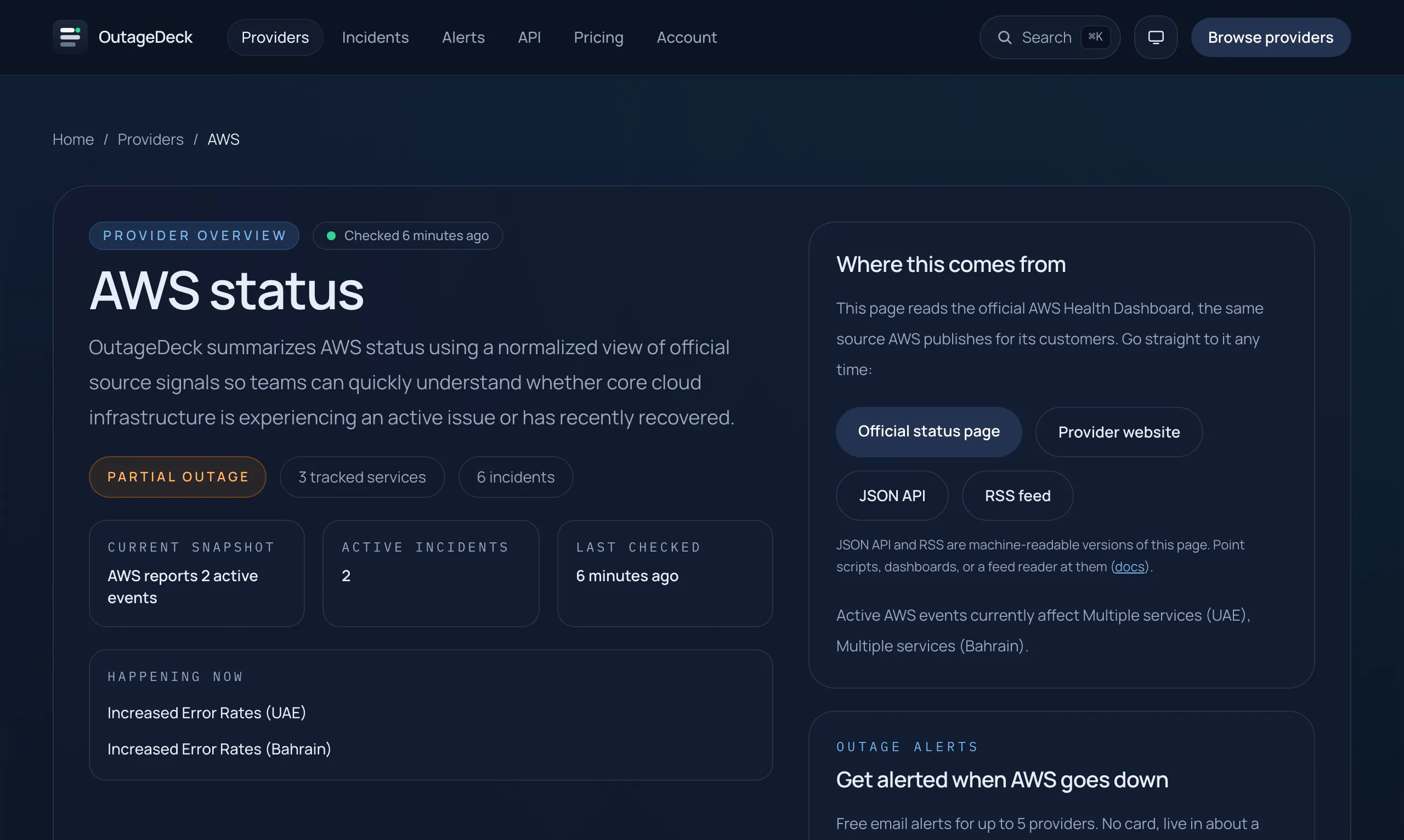Click the 'Where this comes from' heading
The image size is (1404, 840).
click(951, 264)
